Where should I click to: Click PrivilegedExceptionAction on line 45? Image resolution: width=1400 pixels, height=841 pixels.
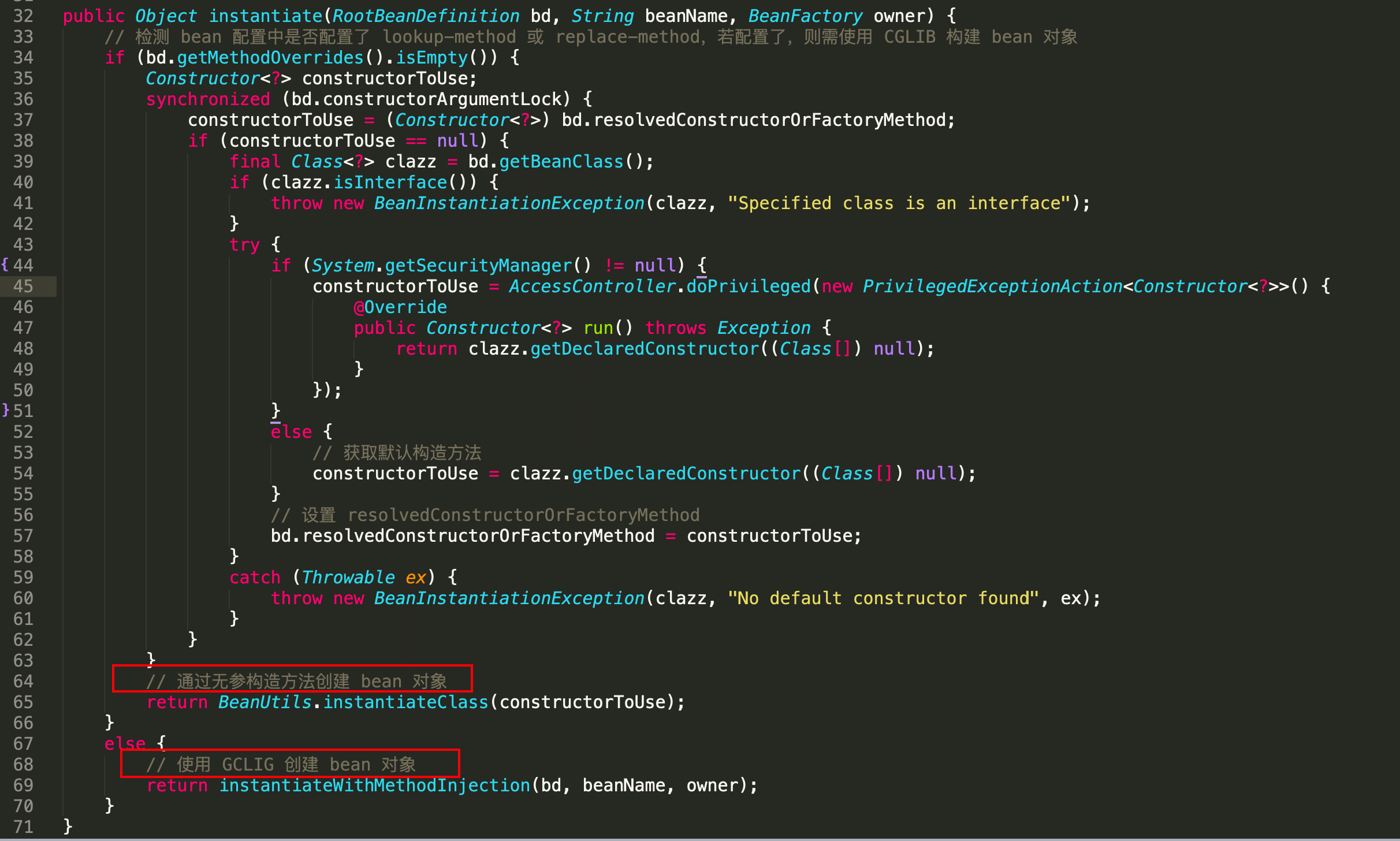[x=992, y=286]
